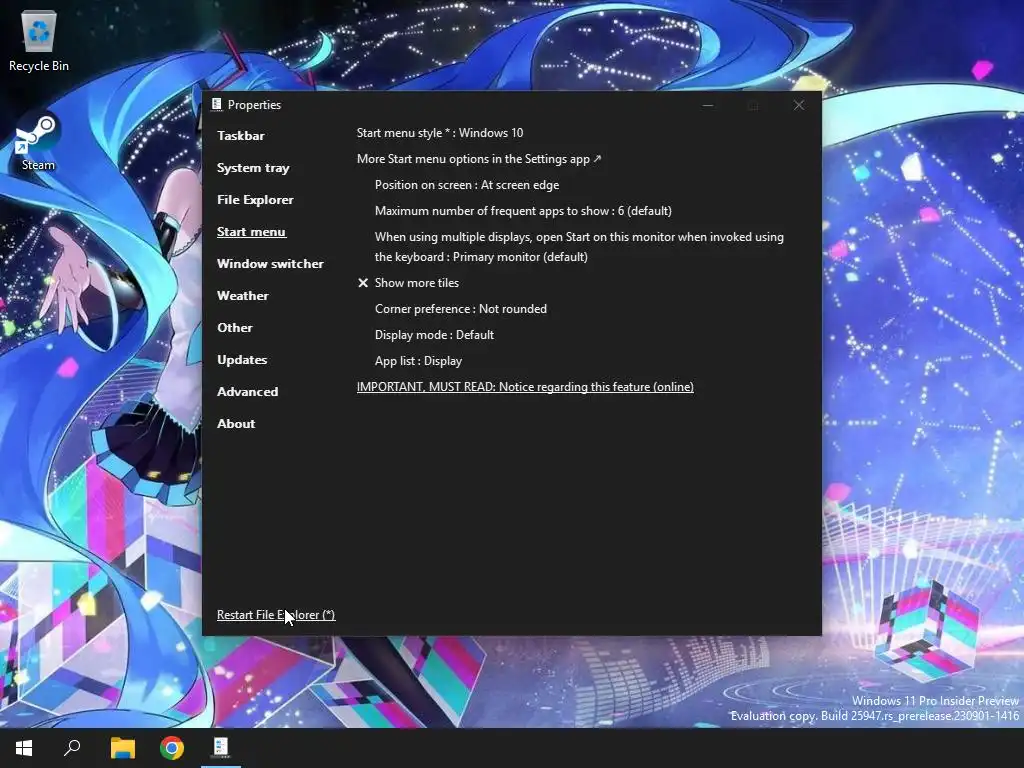Open the Other section
The width and height of the screenshot is (1024, 768).
coord(235,328)
